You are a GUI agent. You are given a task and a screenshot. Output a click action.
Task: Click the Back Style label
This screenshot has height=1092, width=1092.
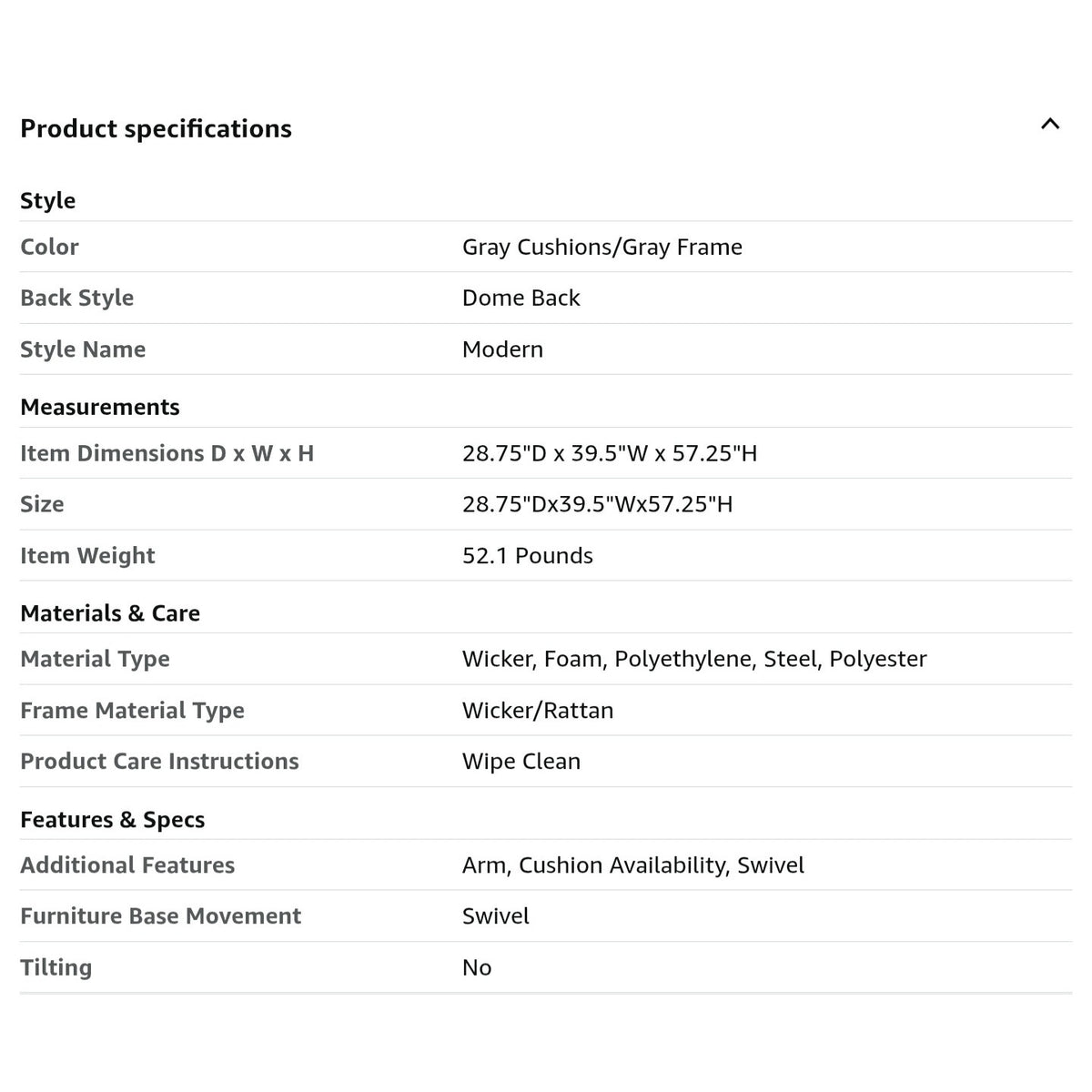[x=76, y=298]
